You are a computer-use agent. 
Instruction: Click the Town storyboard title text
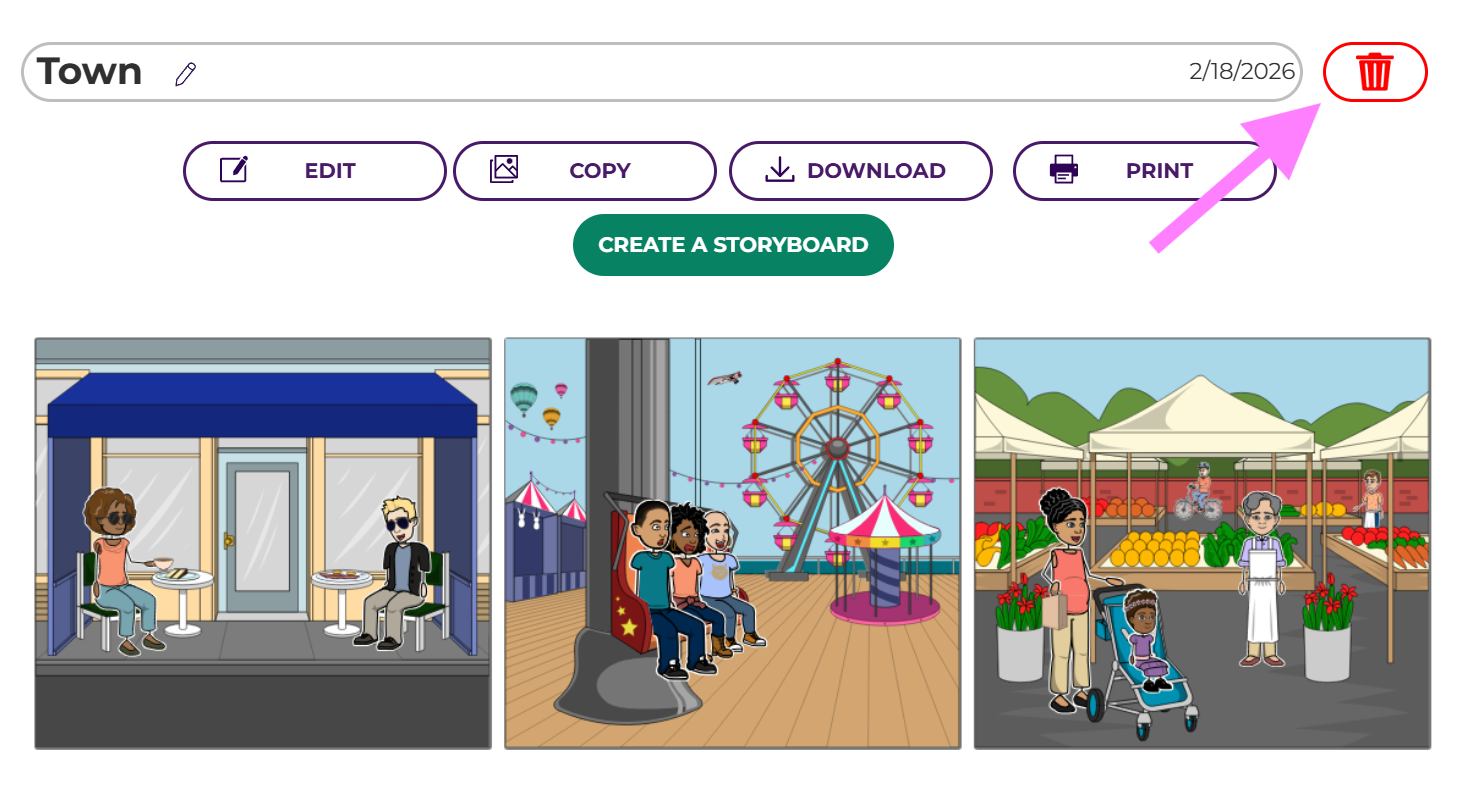pyautogui.click(x=89, y=72)
